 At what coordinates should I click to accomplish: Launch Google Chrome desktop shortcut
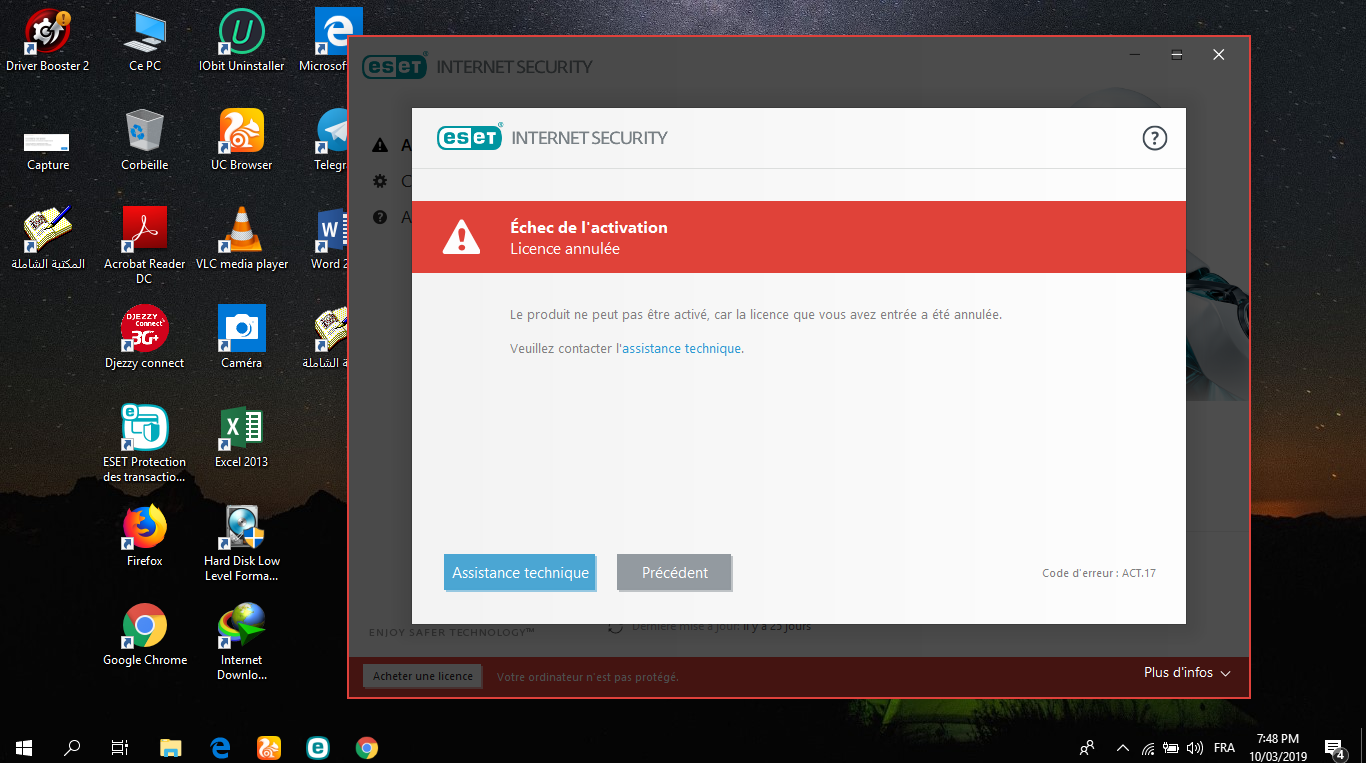[145, 635]
